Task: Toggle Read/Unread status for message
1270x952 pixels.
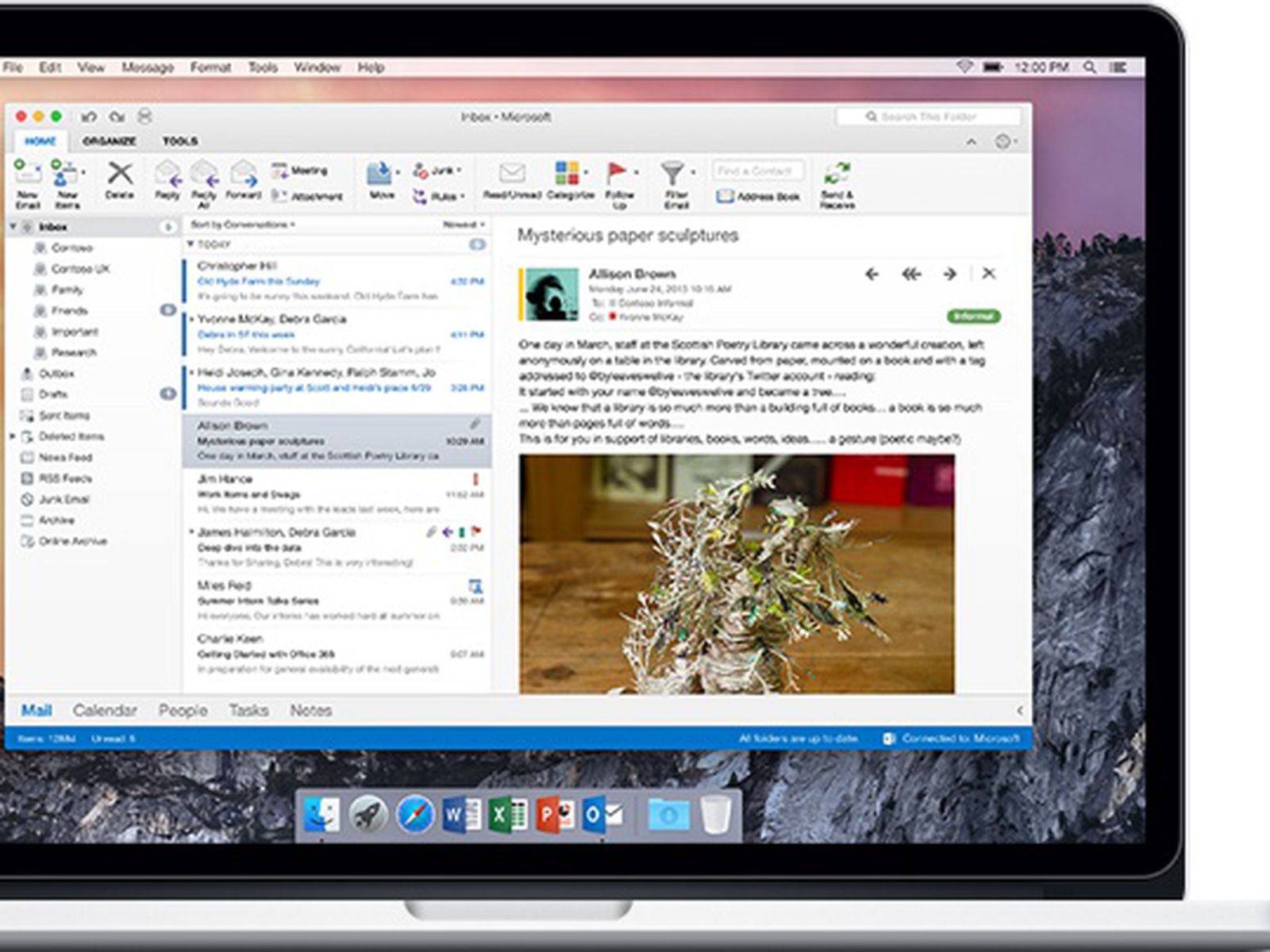Action: (512, 175)
